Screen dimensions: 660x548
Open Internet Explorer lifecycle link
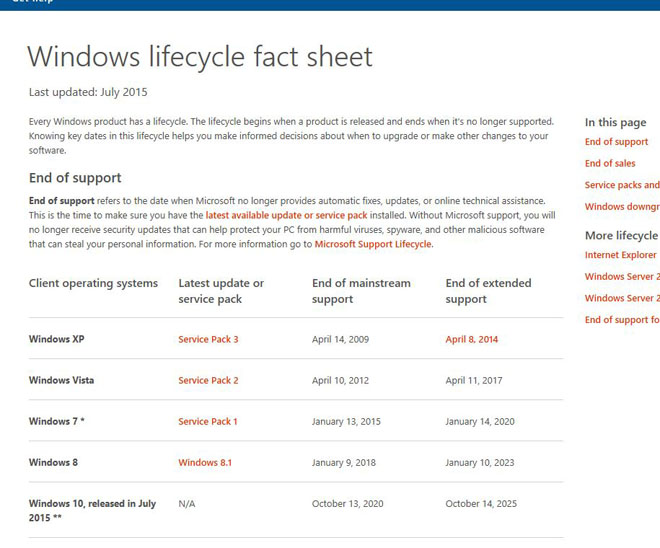tap(620, 255)
